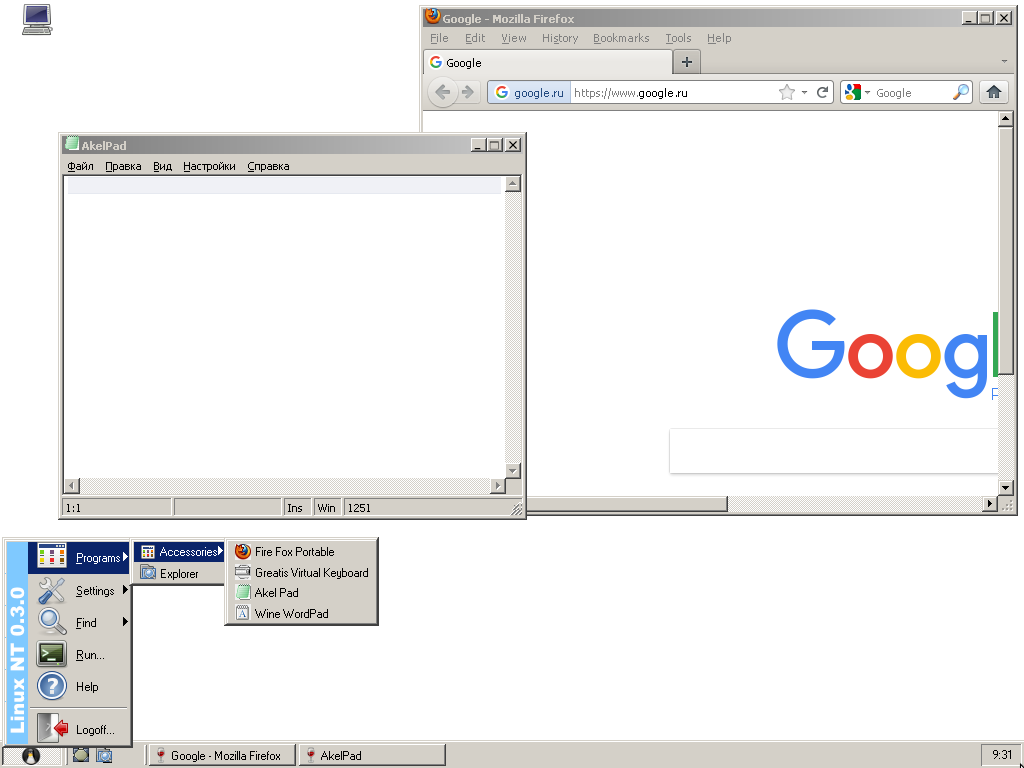1024x768 pixels.
Task: Open the Bookmarks menu in Firefox
Action: point(621,38)
